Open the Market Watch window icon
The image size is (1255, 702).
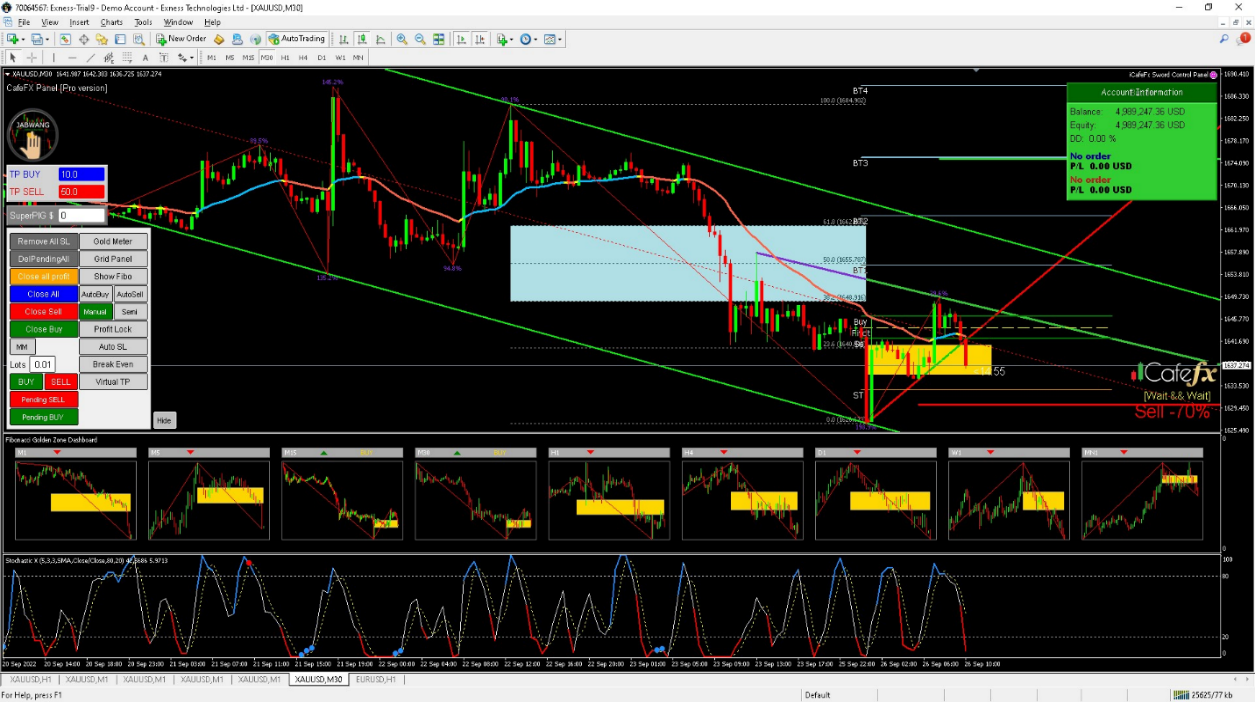click(x=65, y=39)
